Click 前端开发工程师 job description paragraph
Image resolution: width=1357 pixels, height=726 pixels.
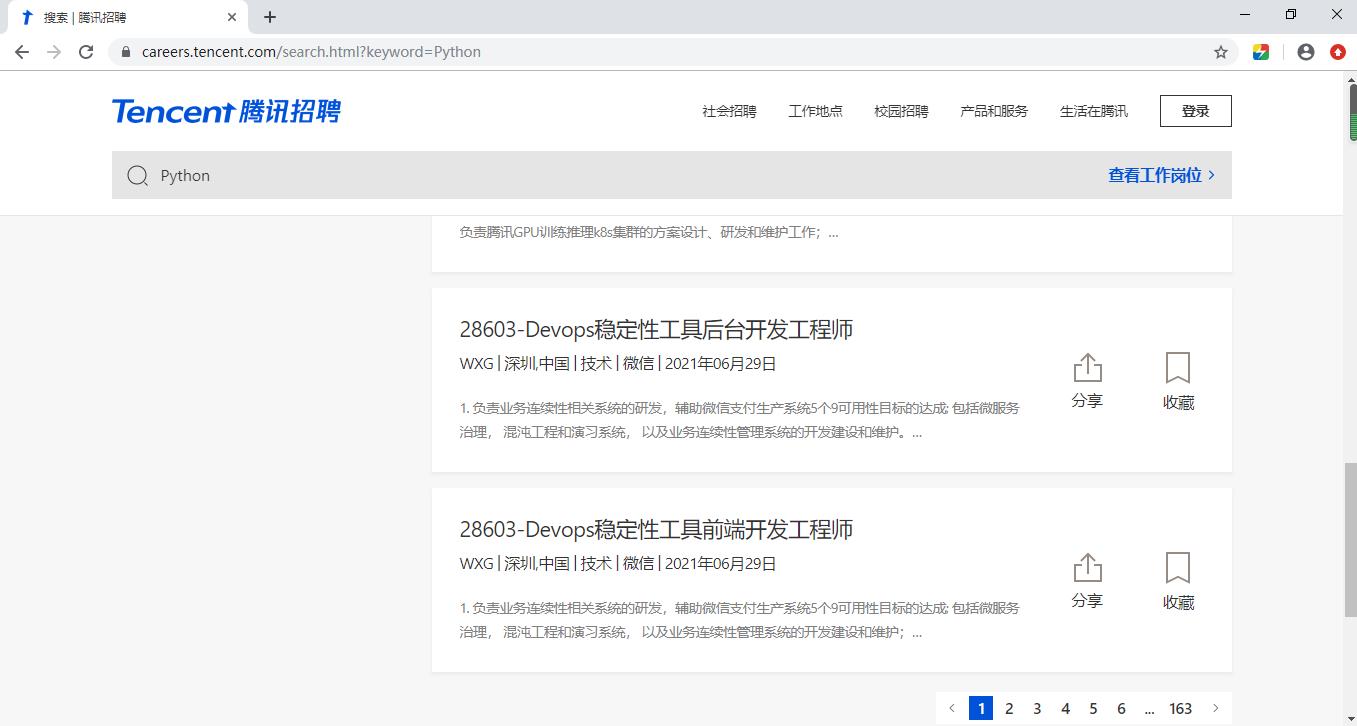740,620
